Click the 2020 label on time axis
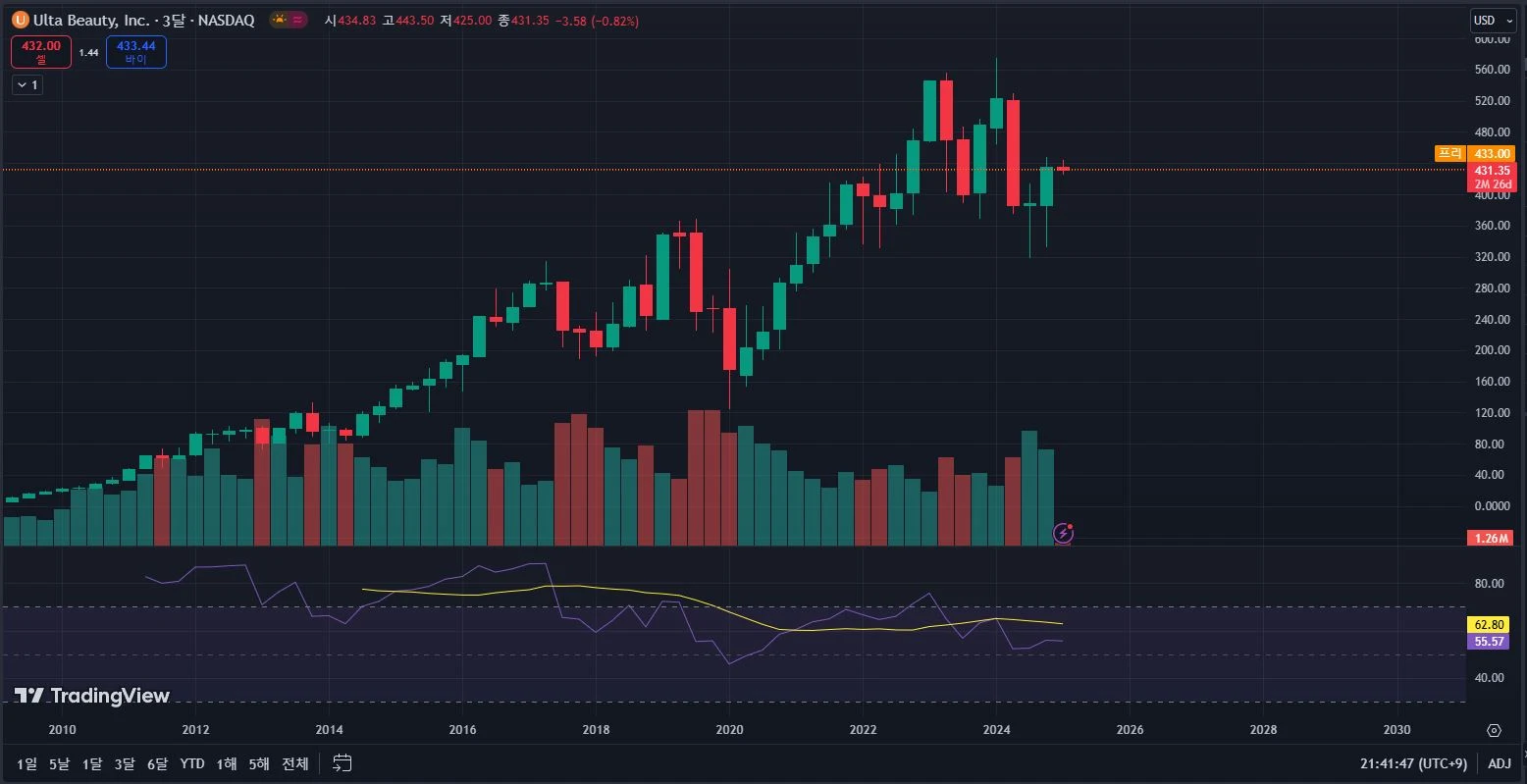This screenshot has height=784, width=1527. 729,730
